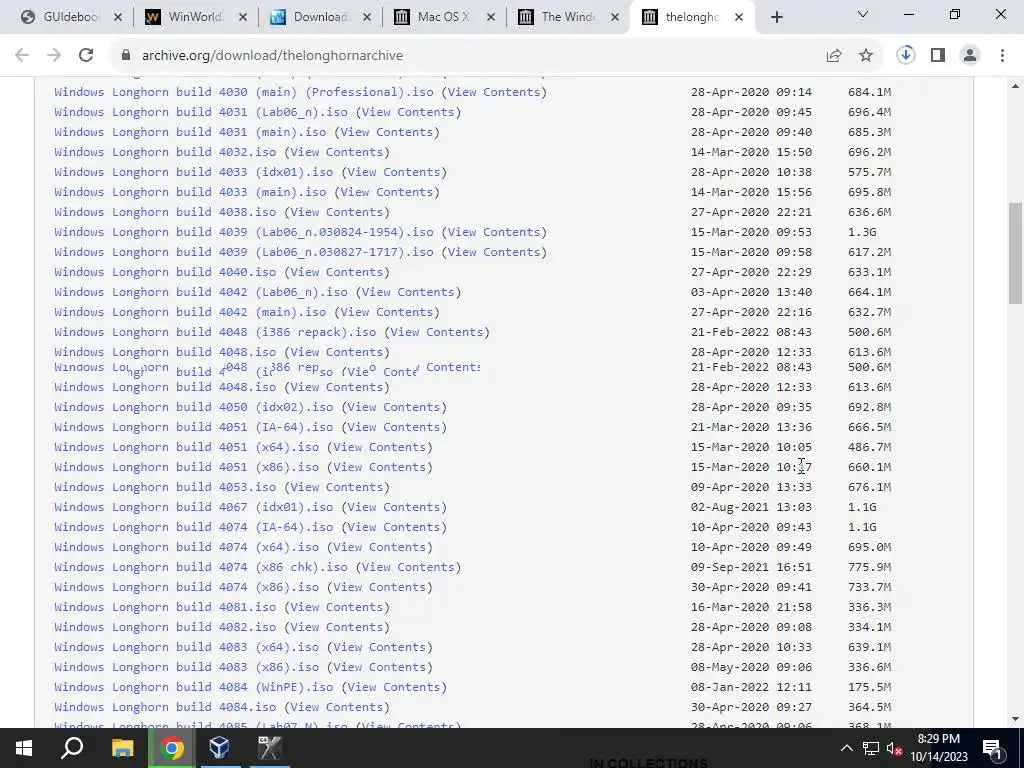Click date 02-Aug-2021 13:03
Screen dimensions: 1024x768
(752, 507)
